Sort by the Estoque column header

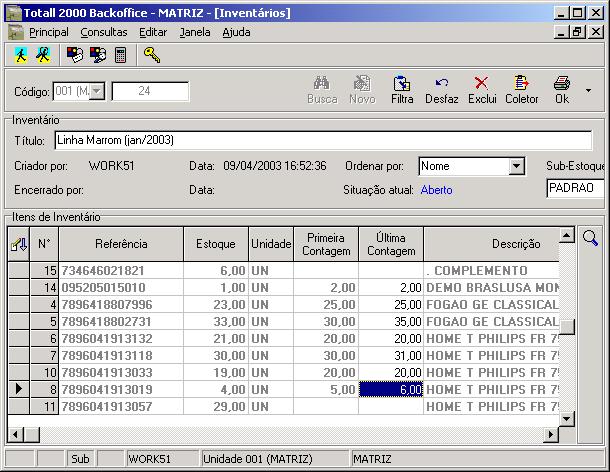[216, 243]
